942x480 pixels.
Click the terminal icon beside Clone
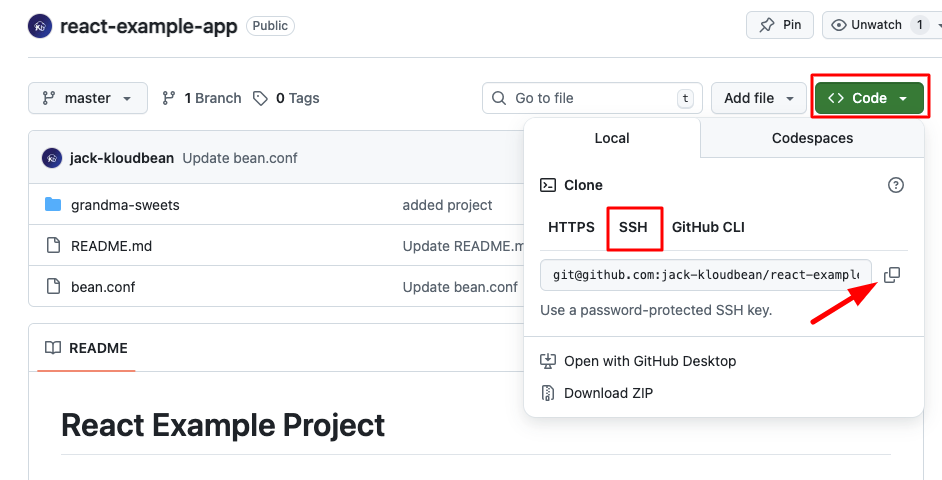pyautogui.click(x=548, y=185)
